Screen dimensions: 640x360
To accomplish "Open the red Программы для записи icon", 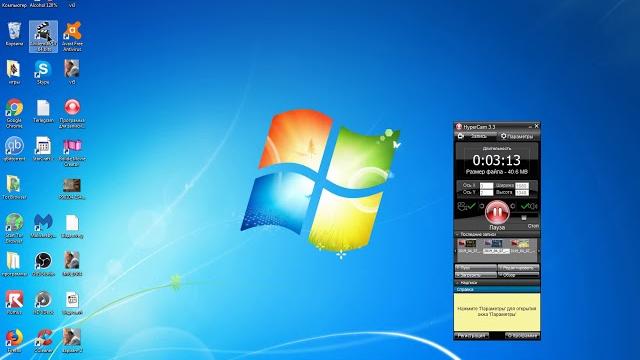I will (72, 113).
